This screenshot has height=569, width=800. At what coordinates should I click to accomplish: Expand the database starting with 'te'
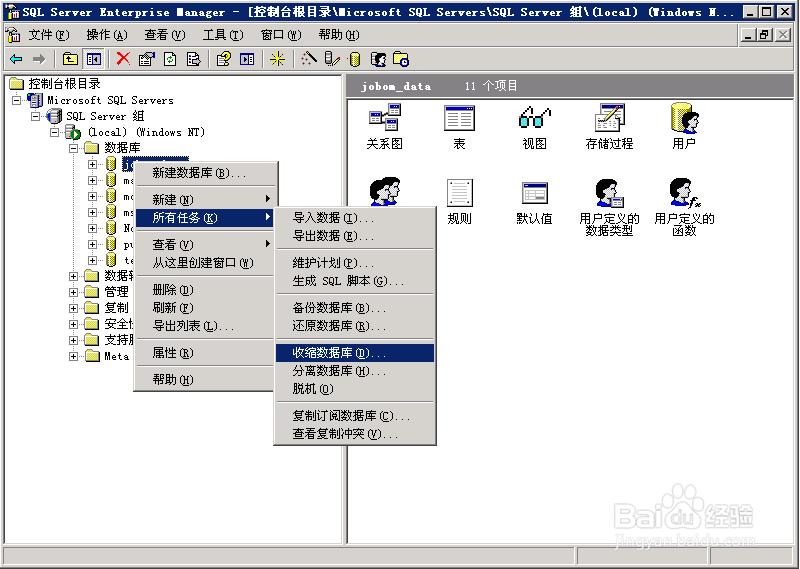(92, 260)
